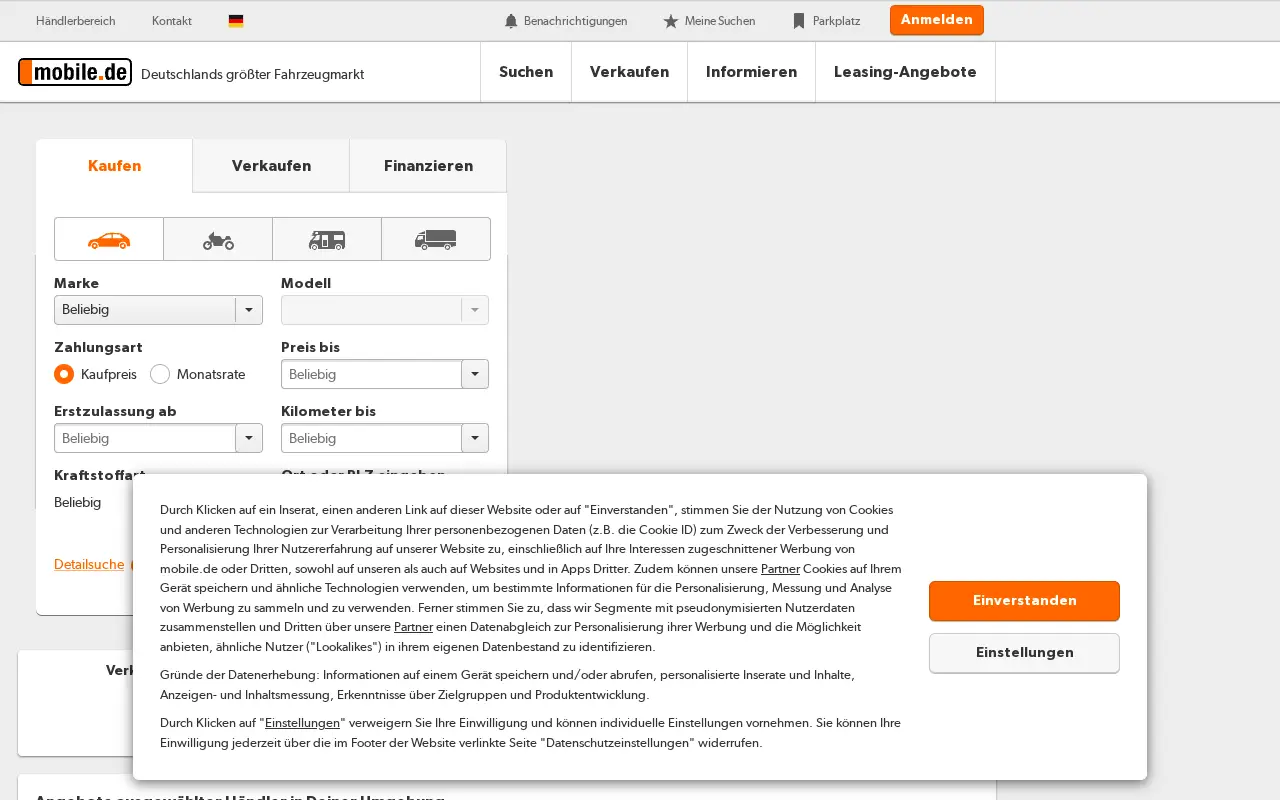Select the motorcycle vehicle type icon
Image resolution: width=1280 pixels, height=800 pixels.
(218, 240)
